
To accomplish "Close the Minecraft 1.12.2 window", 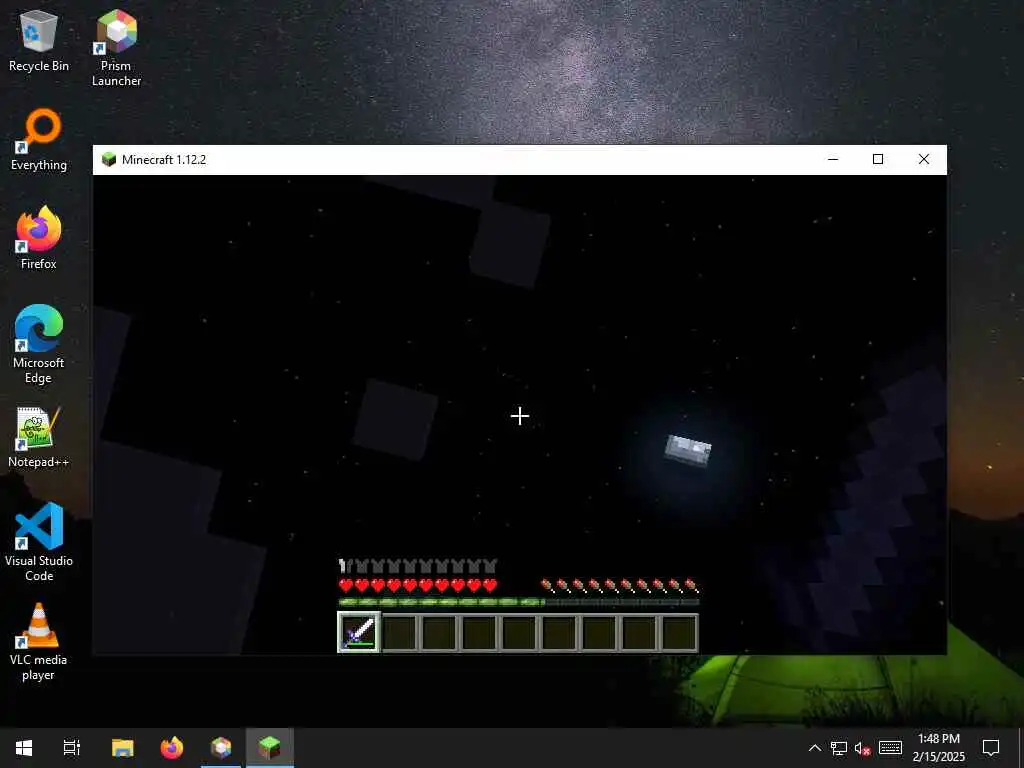I will pyautogui.click(x=923, y=159).
